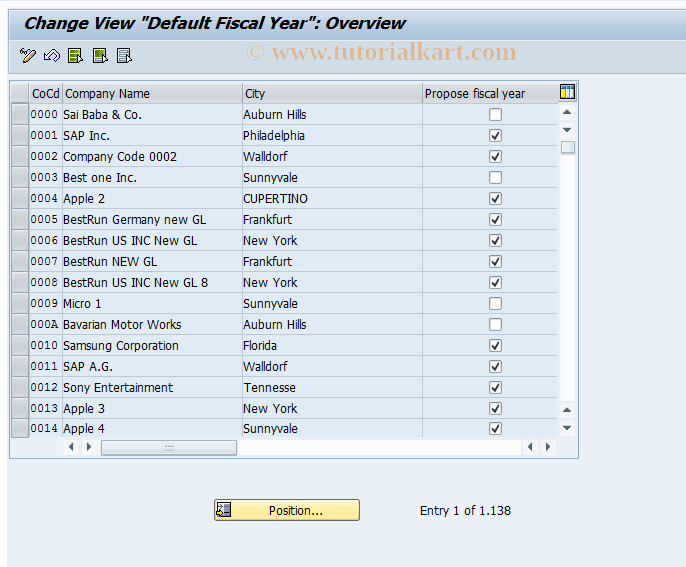Uncheck fiscal year box for BestRun Germany new GL
This screenshot has width=686, height=567.
[x=495, y=220]
